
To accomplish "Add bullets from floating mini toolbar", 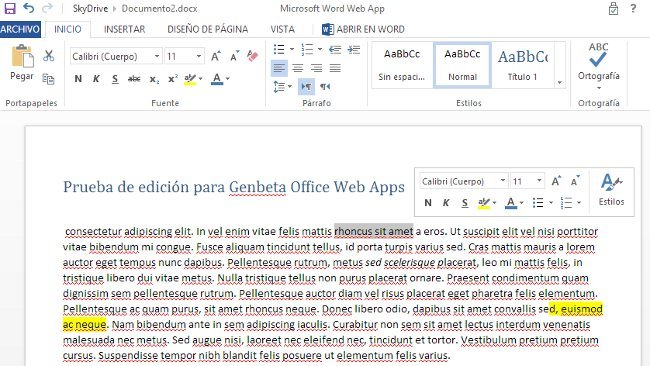I will pyautogui.click(x=538, y=203).
